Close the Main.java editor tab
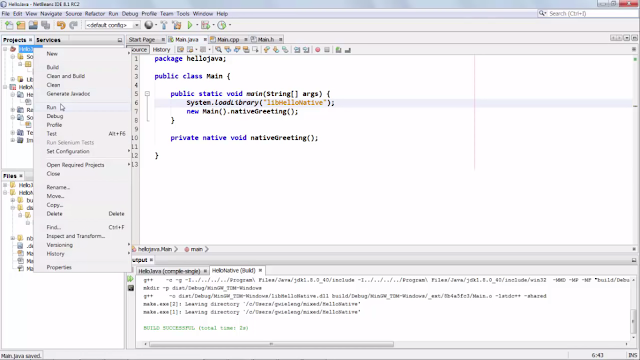This screenshot has height=360, width=640. pyautogui.click(x=205, y=40)
